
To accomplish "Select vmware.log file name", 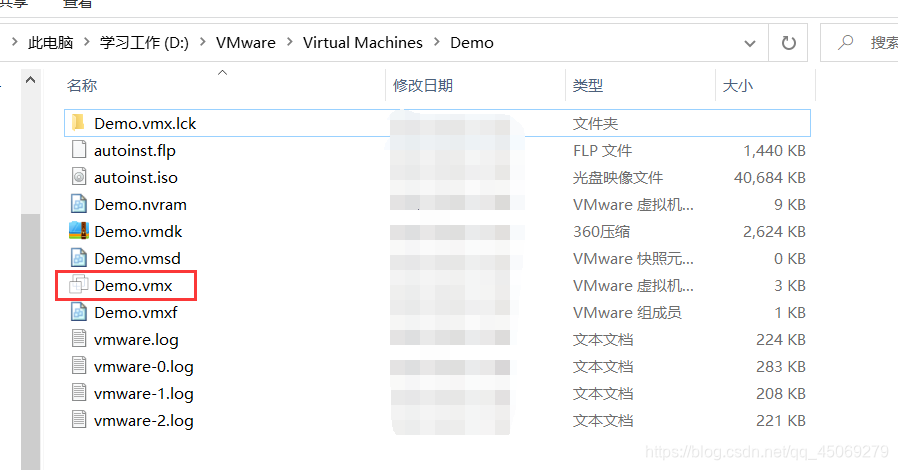I will [x=136, y=339].
